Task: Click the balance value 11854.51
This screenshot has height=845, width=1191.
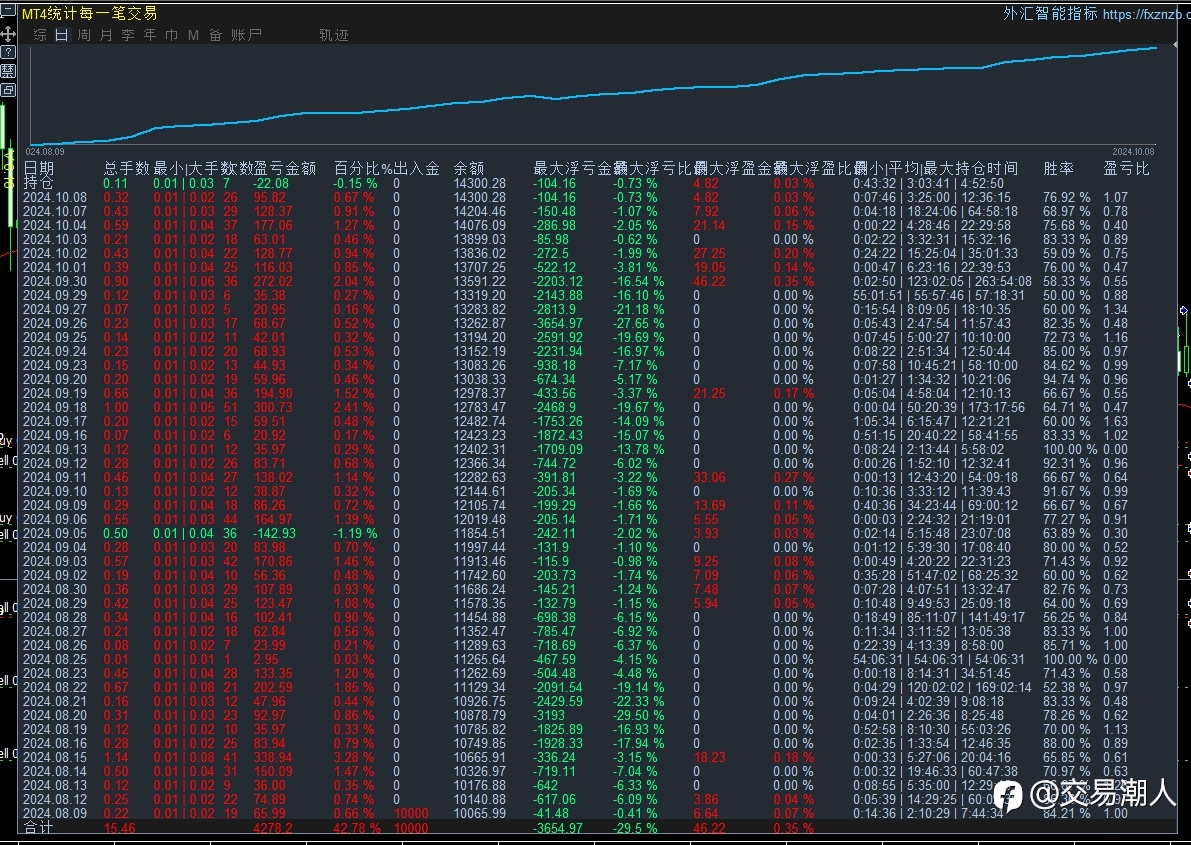Action: (x=479, y=533)
